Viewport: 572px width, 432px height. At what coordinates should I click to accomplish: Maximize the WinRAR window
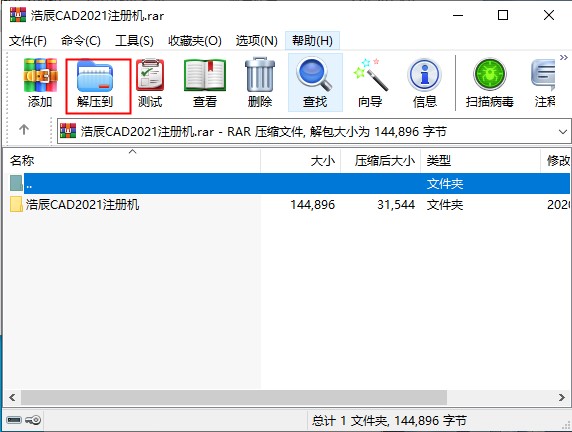pyautogui.click(x=503, y=15)
